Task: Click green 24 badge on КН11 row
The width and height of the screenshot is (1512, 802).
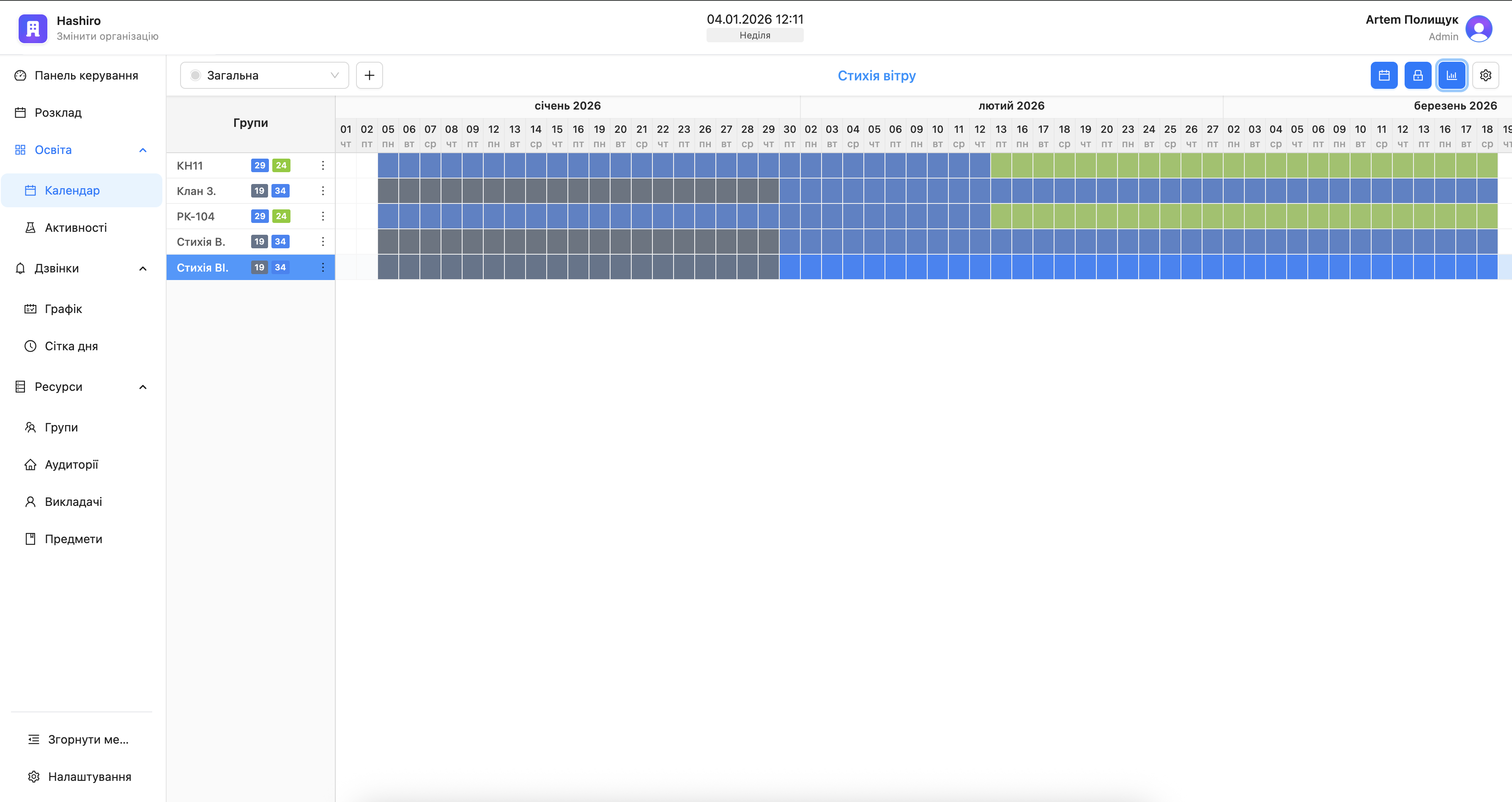Action: click(x=281, y=165)
